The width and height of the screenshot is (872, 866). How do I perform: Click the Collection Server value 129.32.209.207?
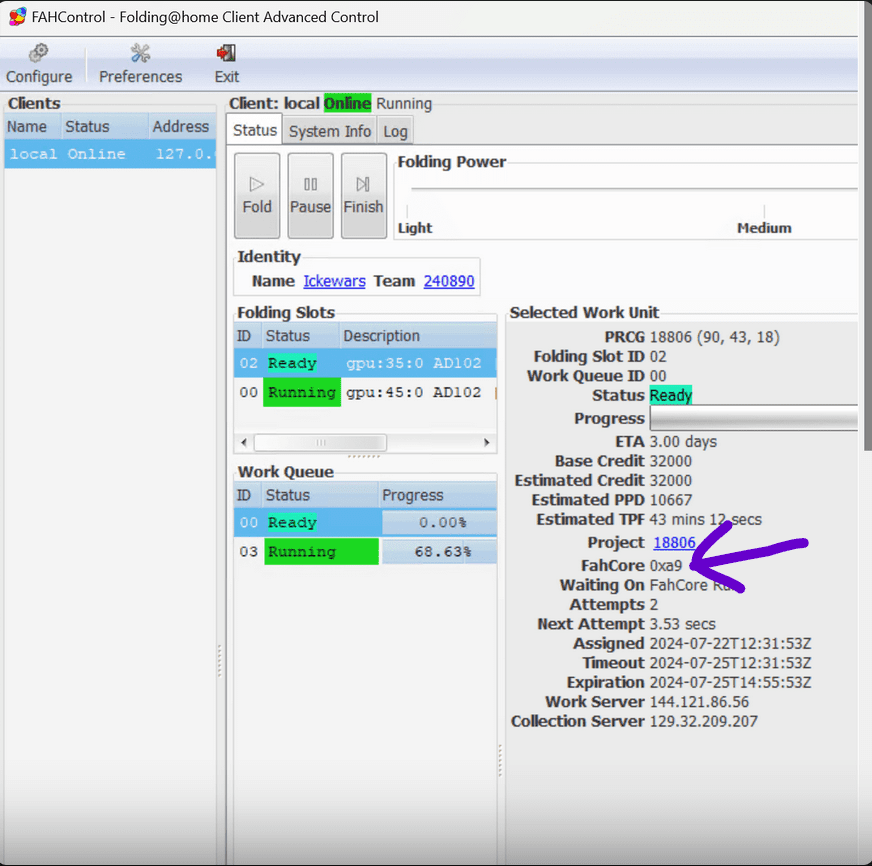703,721
